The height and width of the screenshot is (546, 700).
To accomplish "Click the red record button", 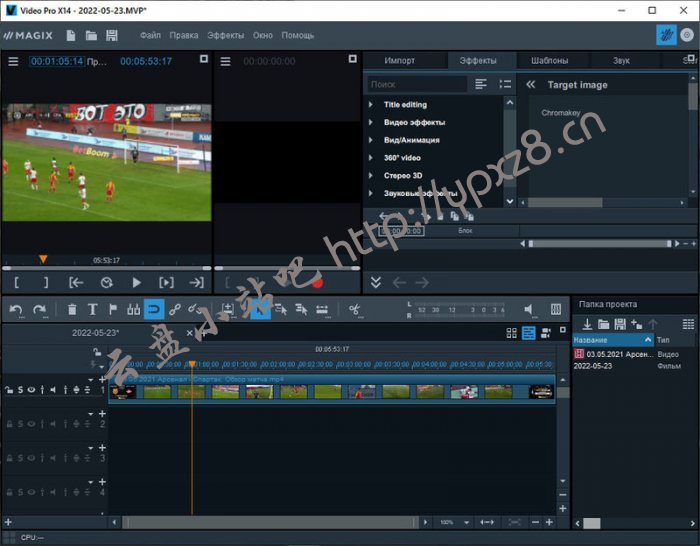I will [318, 283].
